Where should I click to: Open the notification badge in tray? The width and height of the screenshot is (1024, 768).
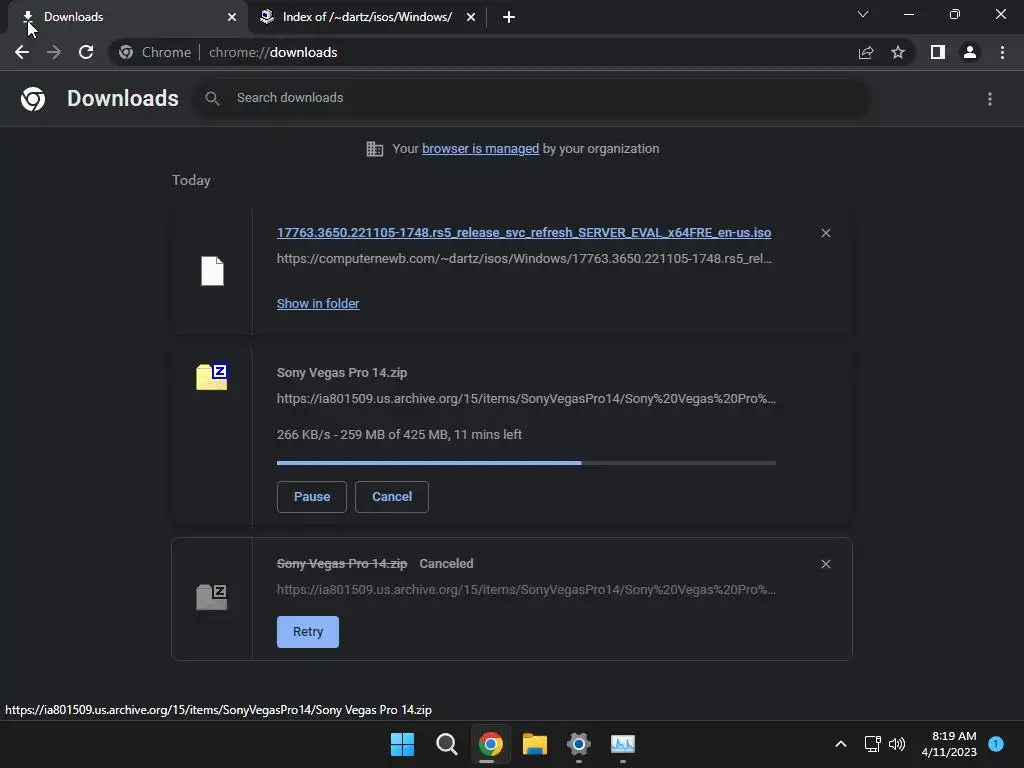click(x=996, y=744)
